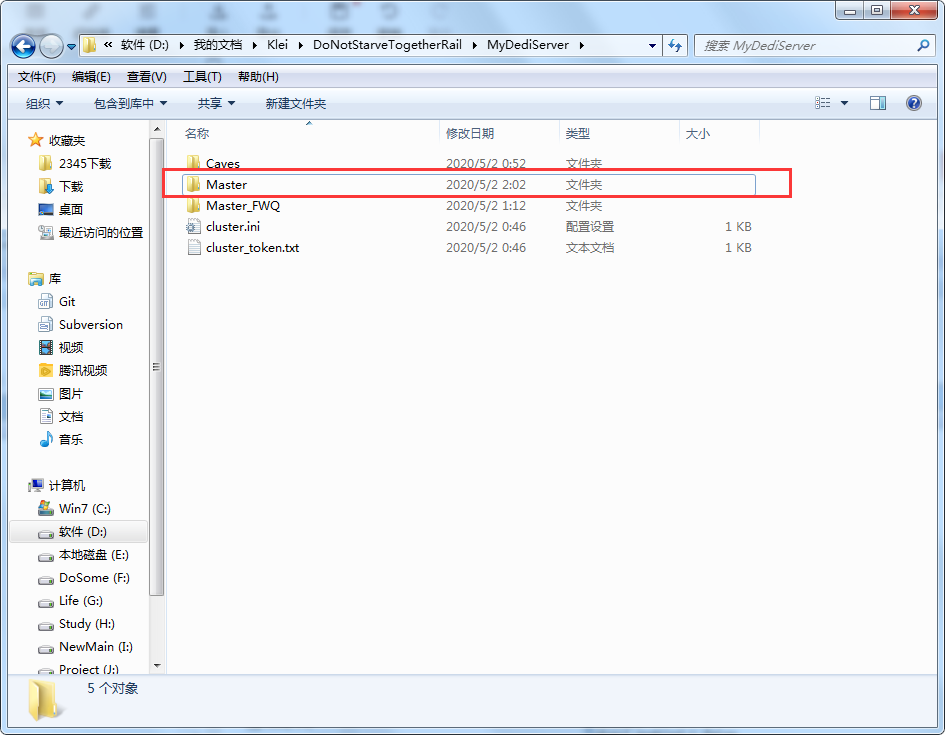Click the 视频 library film icon

[x=46, y=348]
